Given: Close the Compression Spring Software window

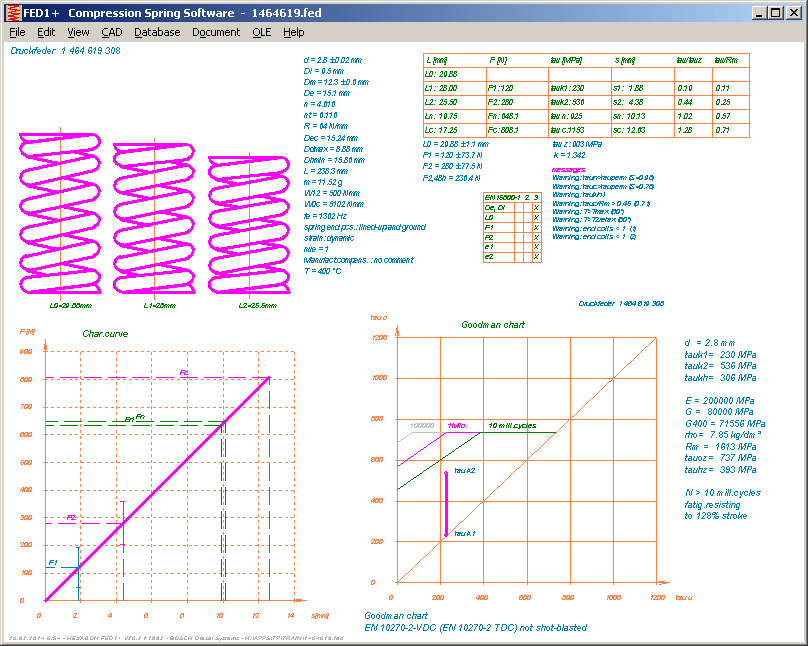Looking at the screenshot, I should point(793,12).
